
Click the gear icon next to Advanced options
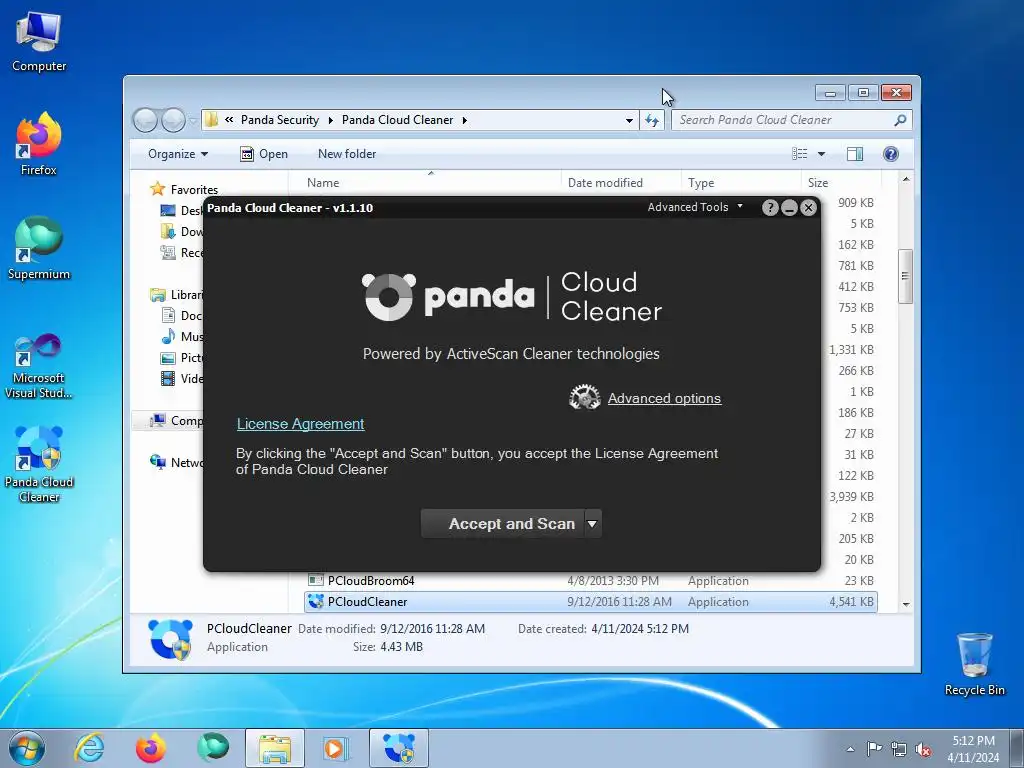click(x=584, y=397)
